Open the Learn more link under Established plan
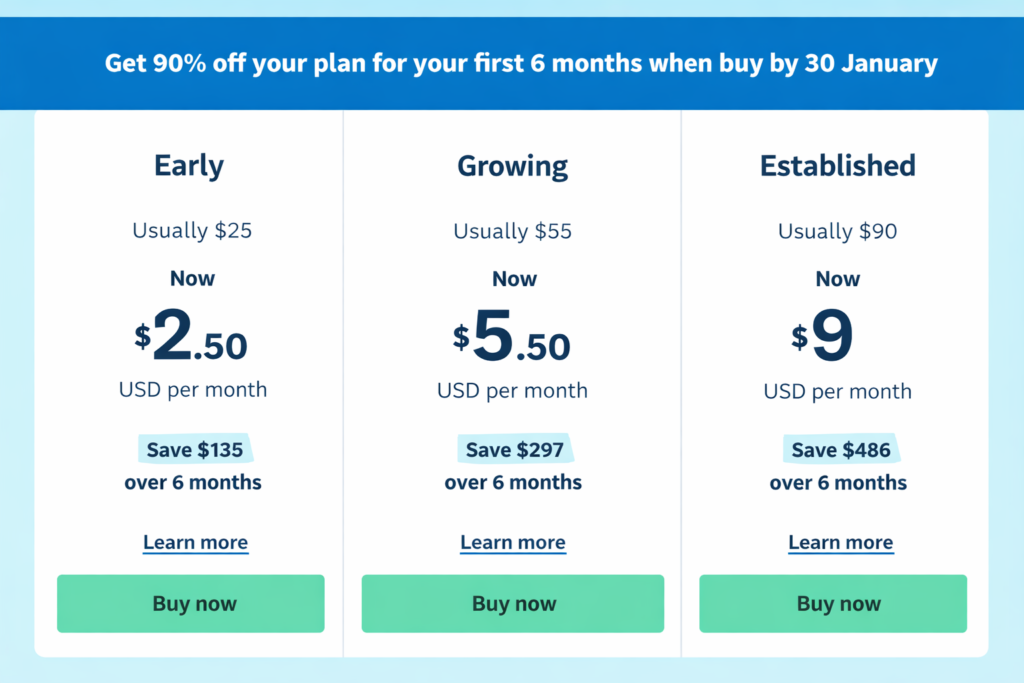This screenshot has height=683, width=1024. point(841,542)
